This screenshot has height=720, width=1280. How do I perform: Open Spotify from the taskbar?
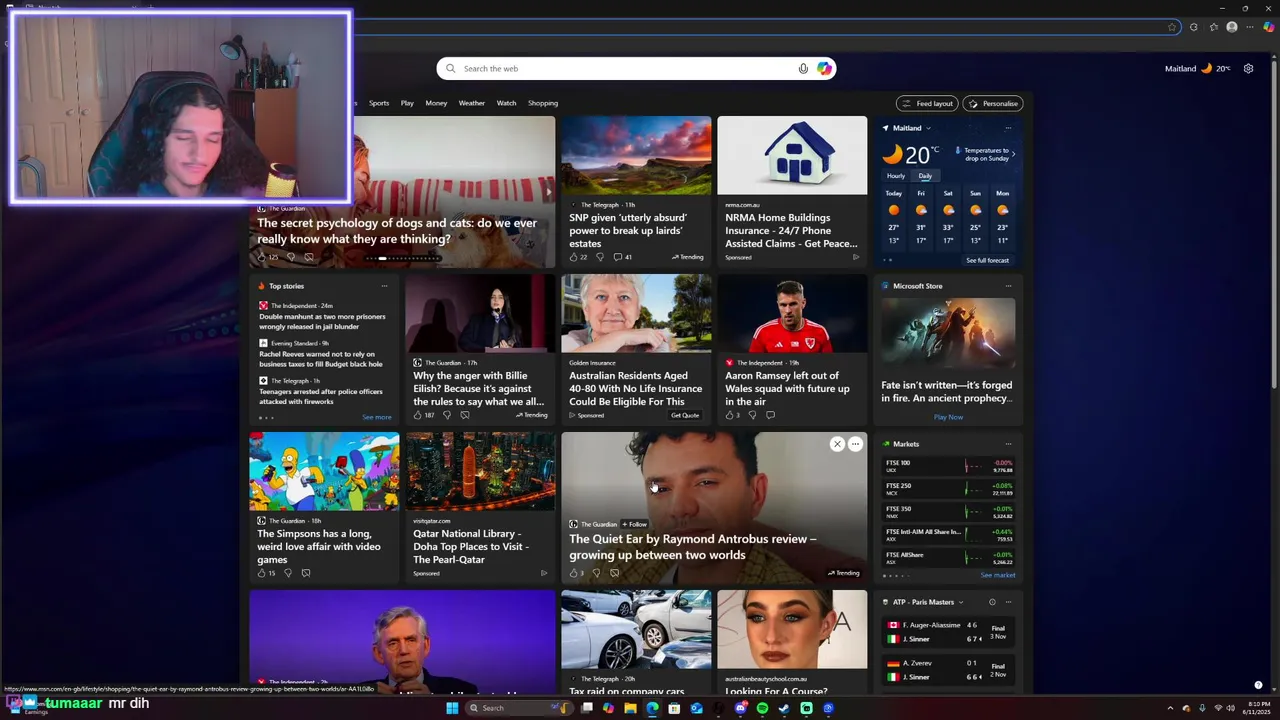pyautogui.click(x=762, y=708)
